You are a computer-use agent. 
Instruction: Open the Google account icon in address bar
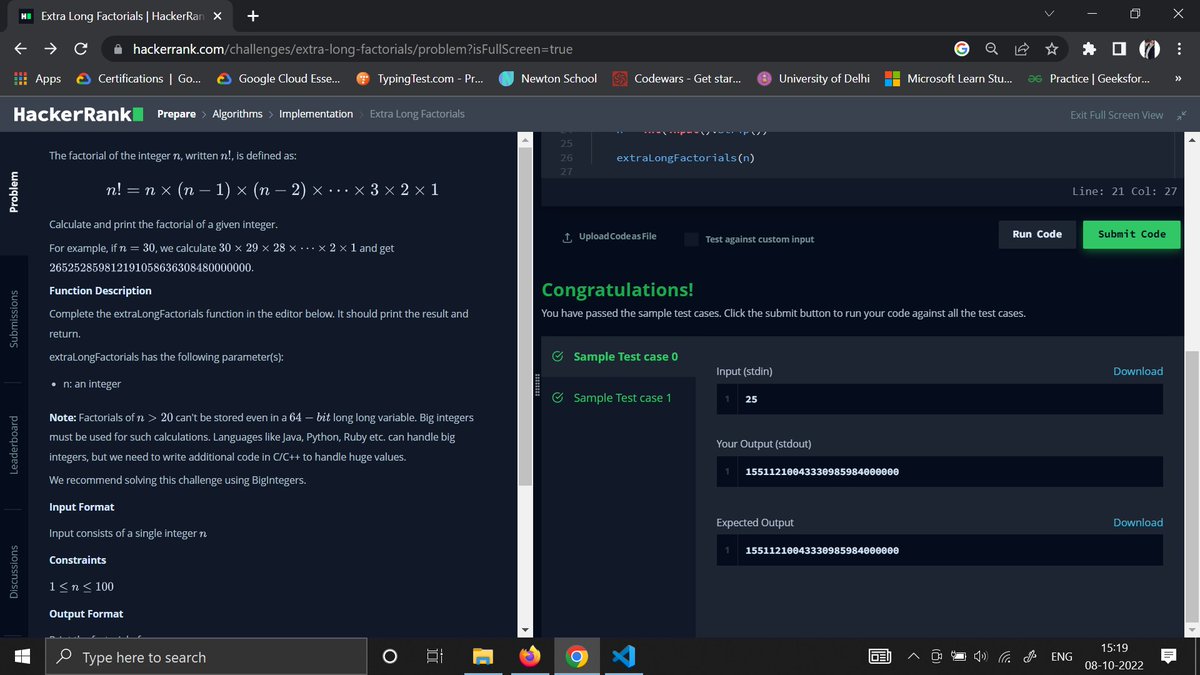[961, 48]
